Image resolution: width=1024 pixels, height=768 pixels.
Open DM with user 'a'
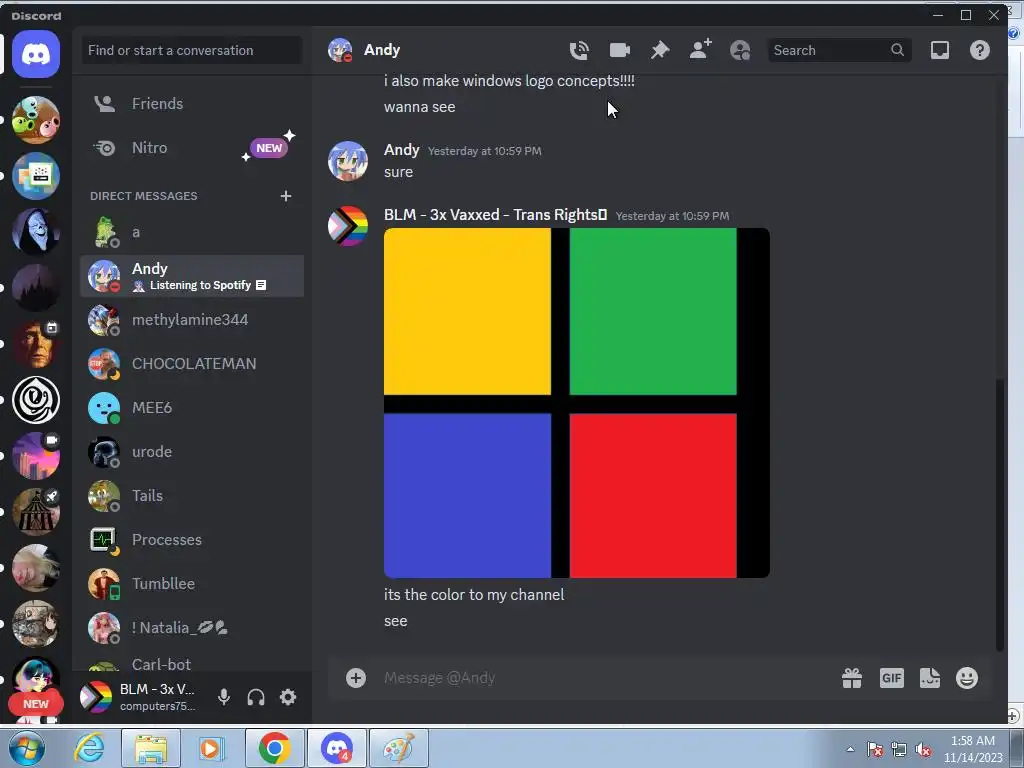pyautogui.click(x=192, y=232)
